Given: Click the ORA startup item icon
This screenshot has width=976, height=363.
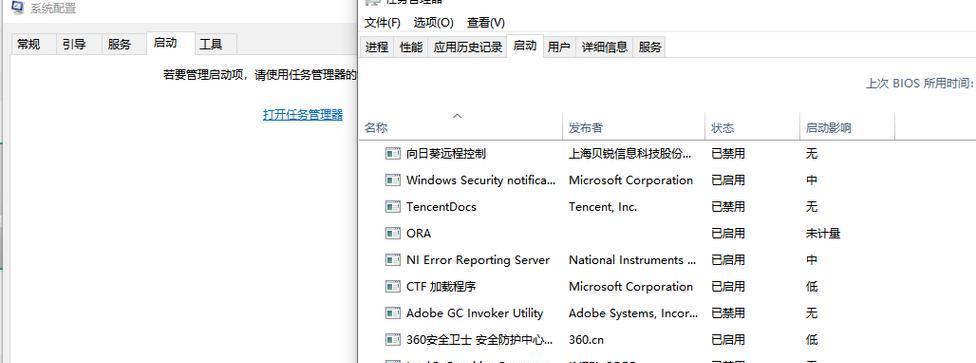Looking at the screenshot, I should [x=393, y=233].
